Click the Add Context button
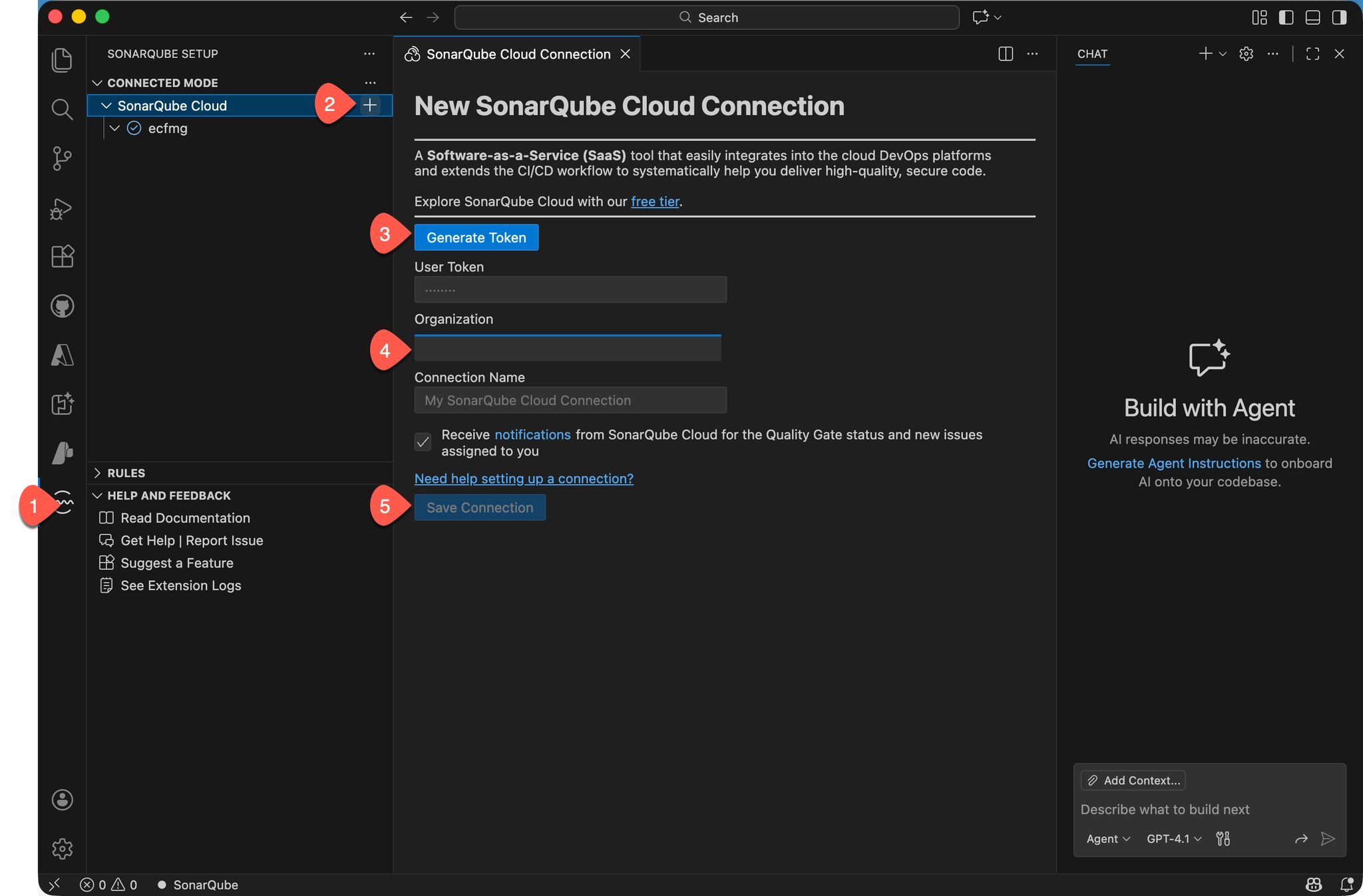The width and height of the screenshot is (1363, 896). click(1134, 780)
